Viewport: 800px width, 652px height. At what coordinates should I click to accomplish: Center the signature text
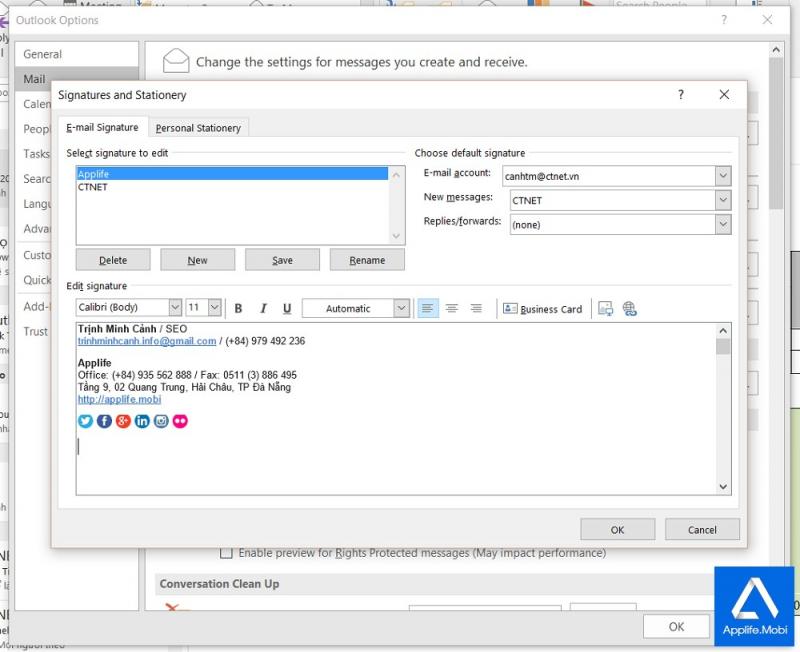[452, 308]
